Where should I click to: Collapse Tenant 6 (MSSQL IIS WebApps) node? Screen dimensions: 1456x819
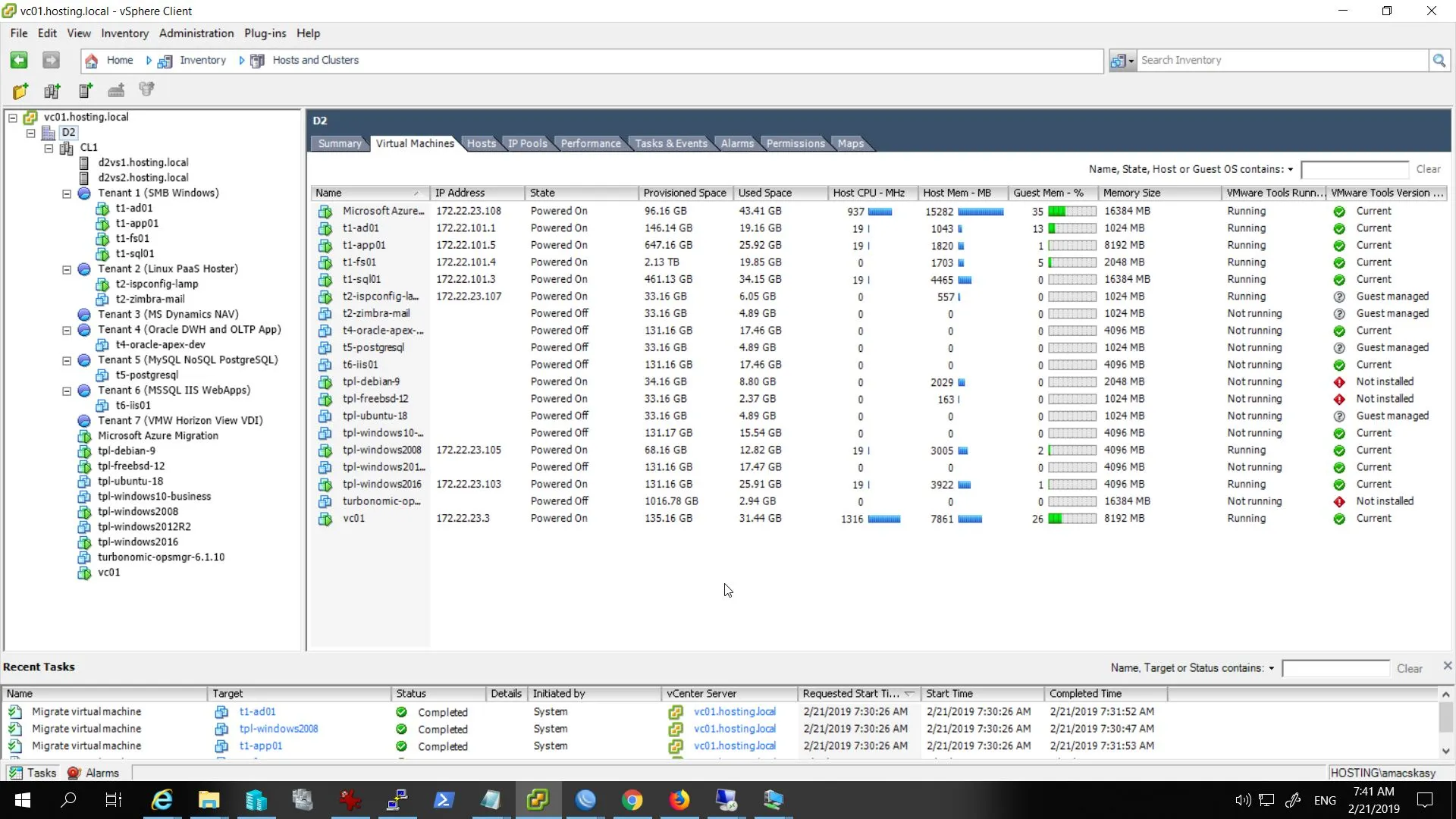click(x=67, y=391)
